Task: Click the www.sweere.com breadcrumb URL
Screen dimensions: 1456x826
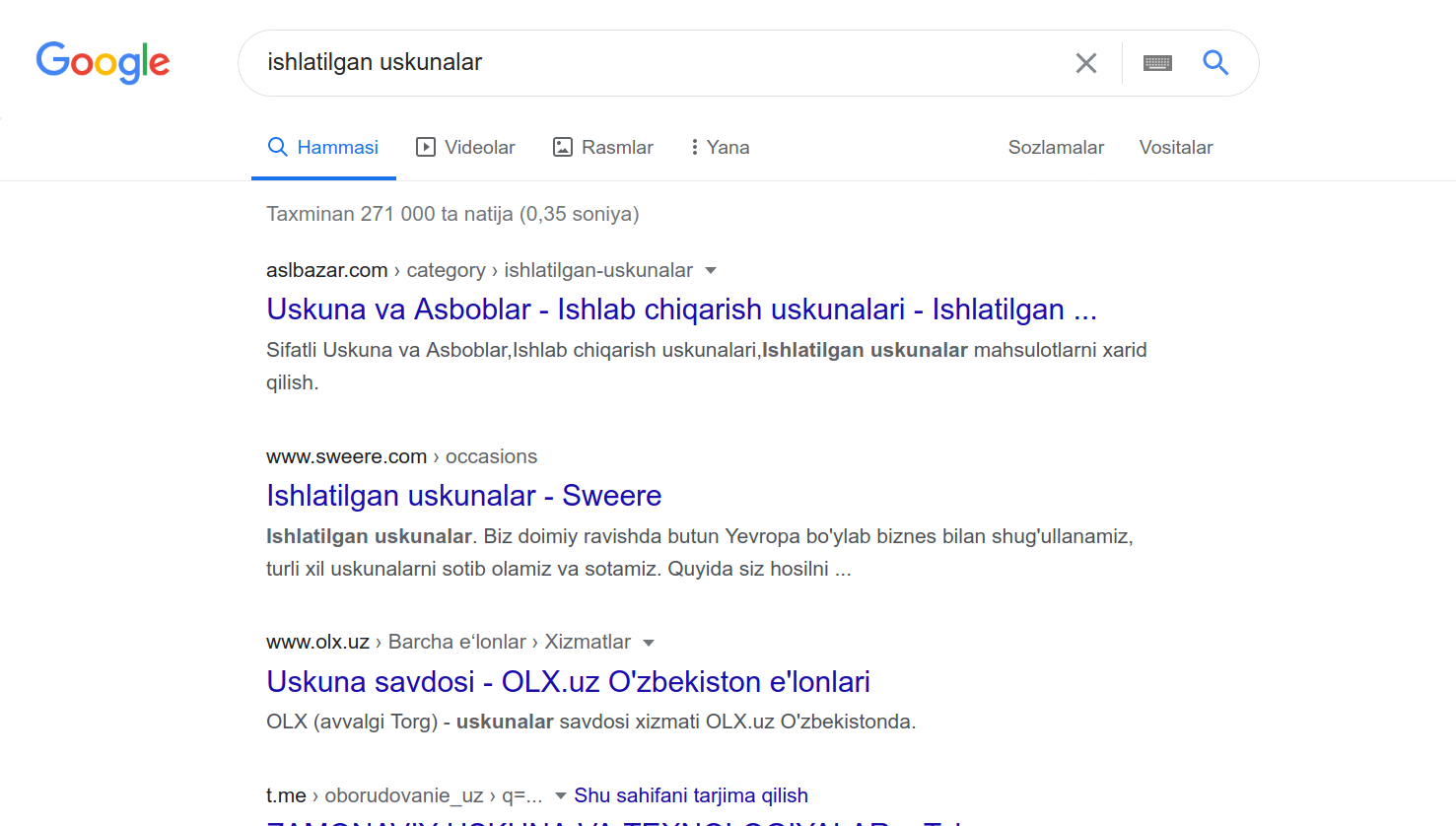Action: (401, 456)
